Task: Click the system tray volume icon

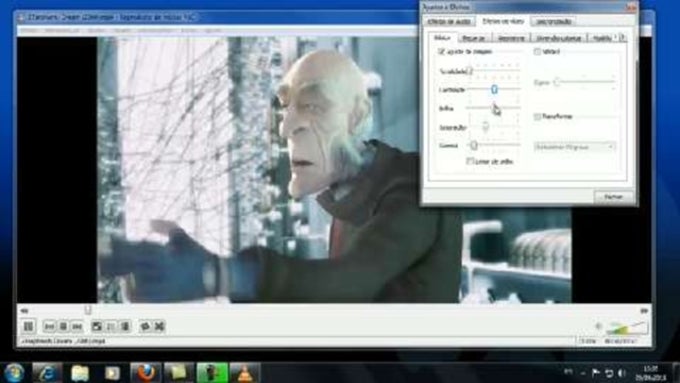Action: click(622, 373)
